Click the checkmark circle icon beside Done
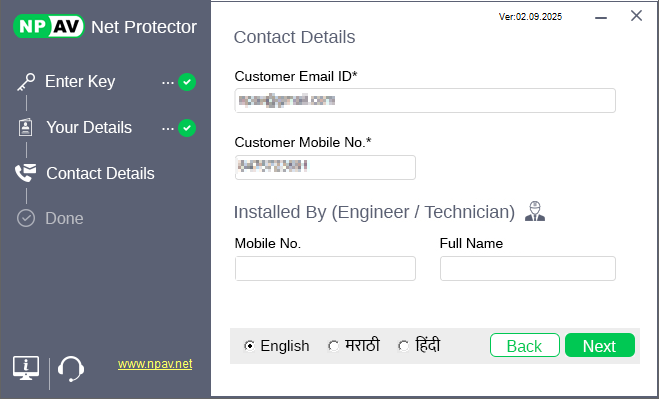Viewport: 663px width, 400px height. [x=26, y=218]
